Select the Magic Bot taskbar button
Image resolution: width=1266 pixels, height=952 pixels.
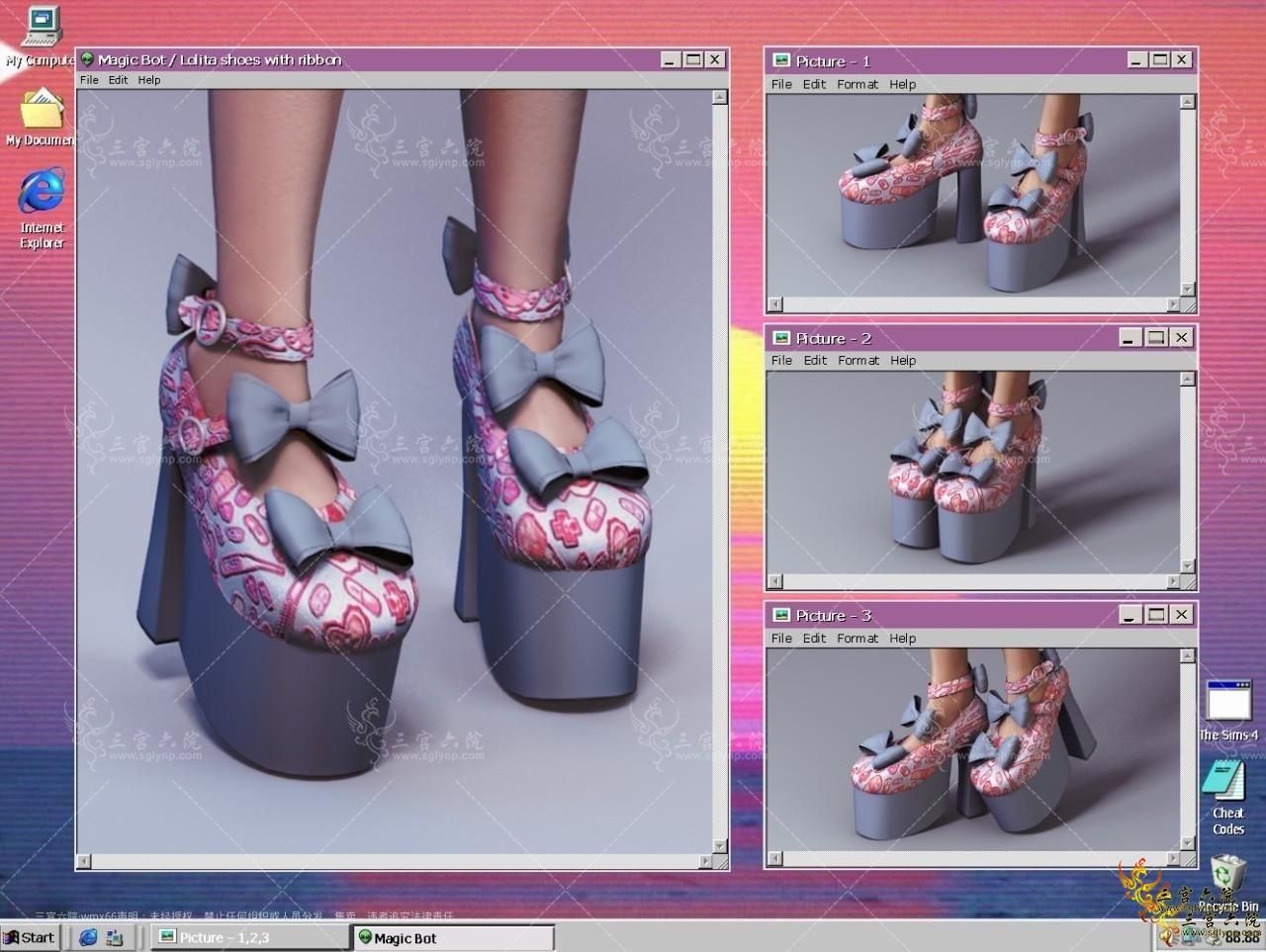(454, 937)
